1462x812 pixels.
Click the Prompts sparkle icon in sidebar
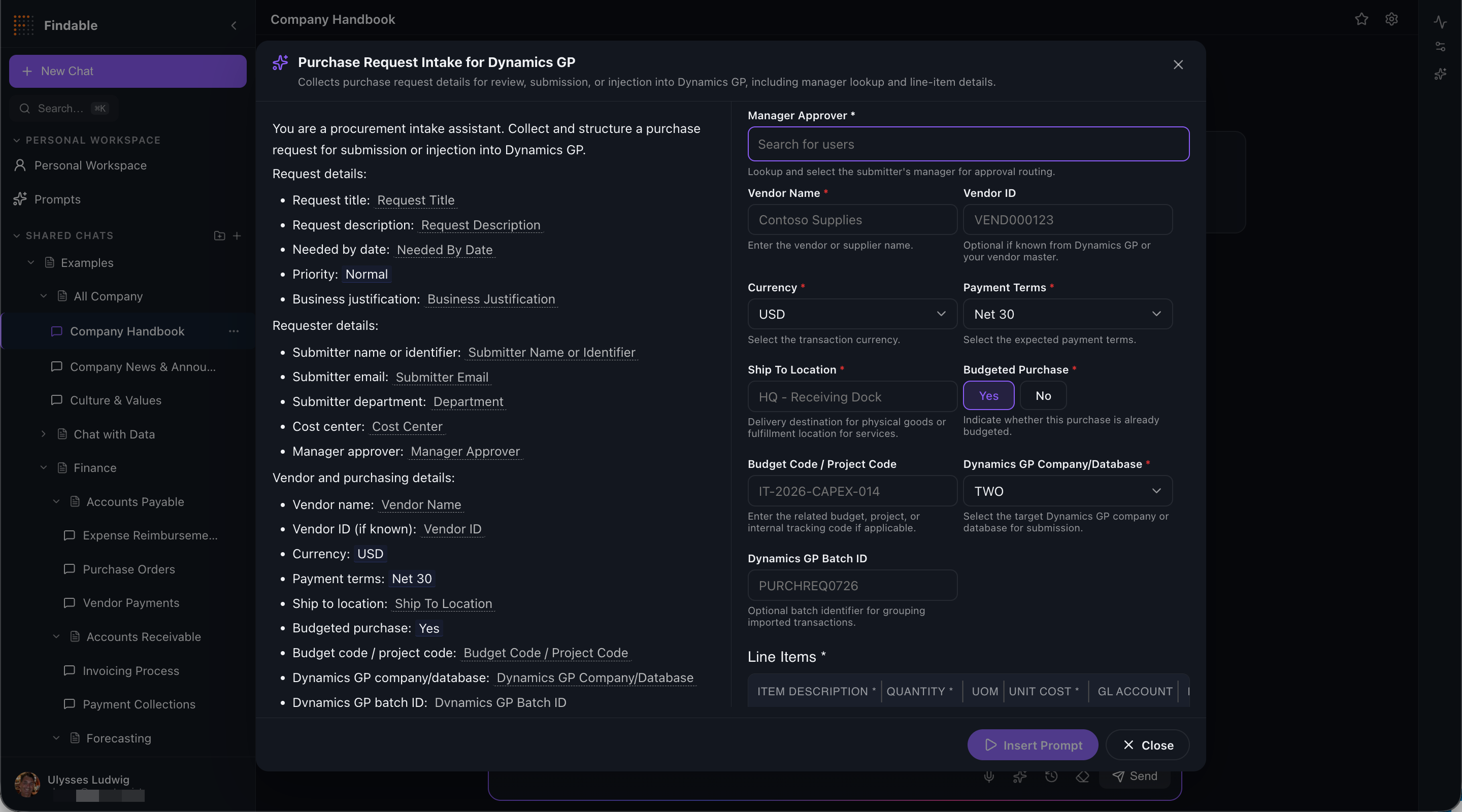point(20,199)
